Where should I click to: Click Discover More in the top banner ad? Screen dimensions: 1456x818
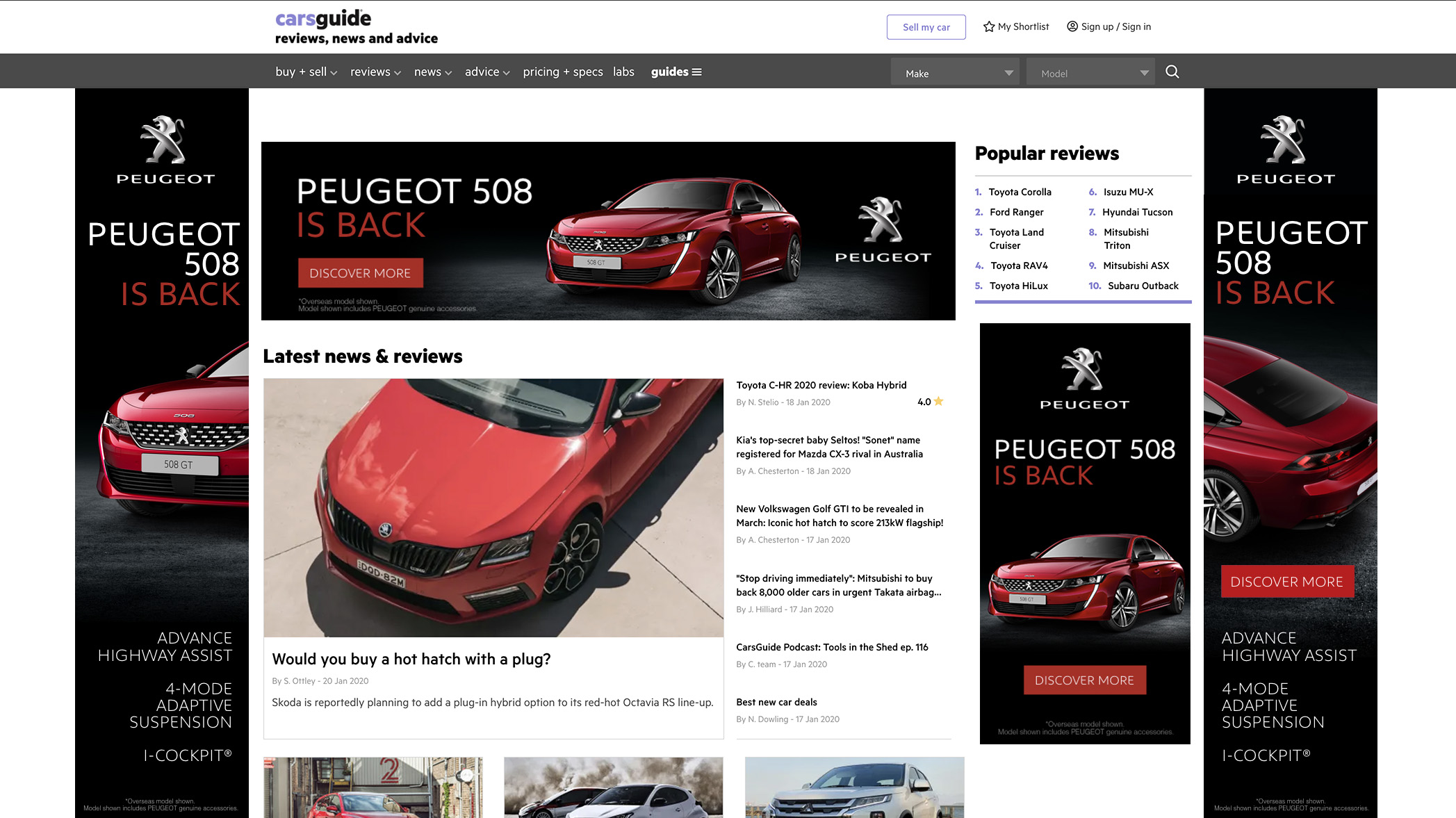tap(360, 273)
